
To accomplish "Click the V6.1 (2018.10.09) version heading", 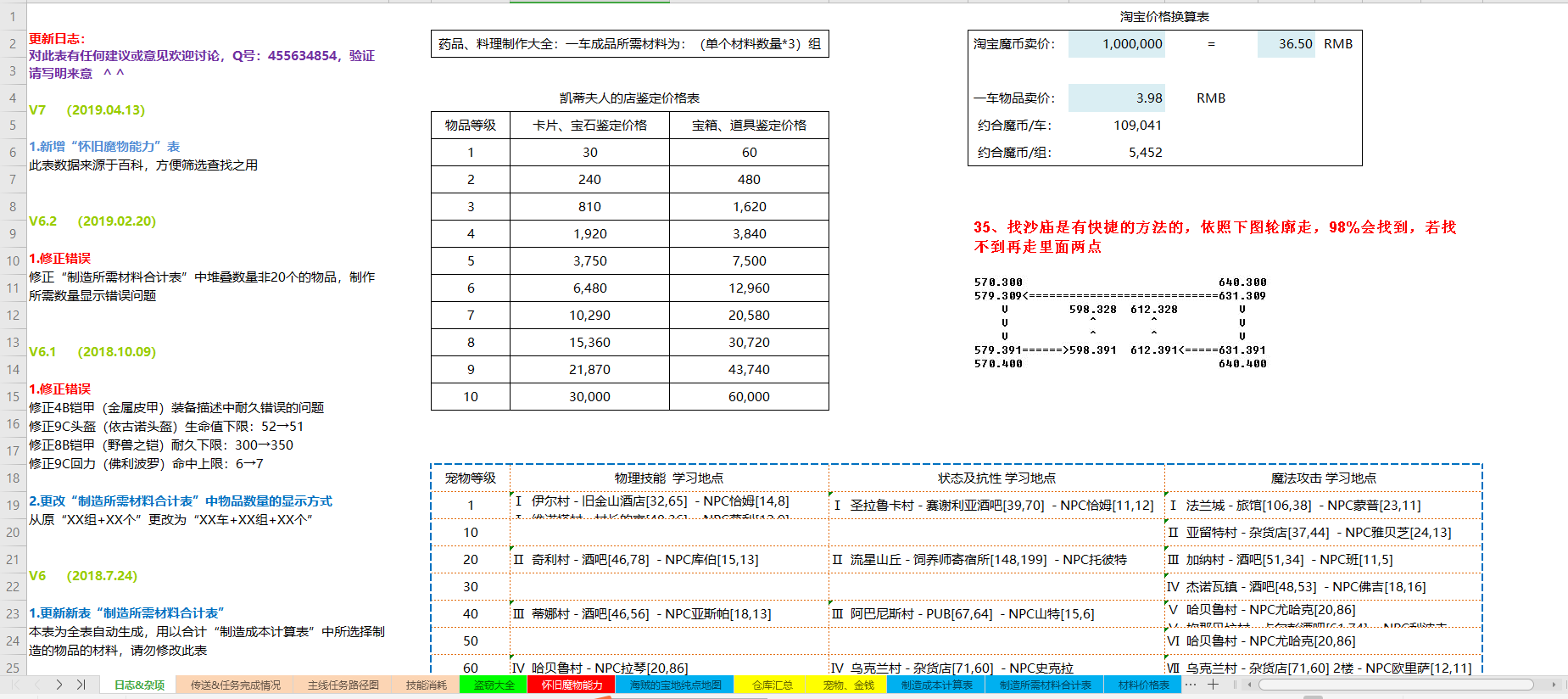I will click(92, 352).
